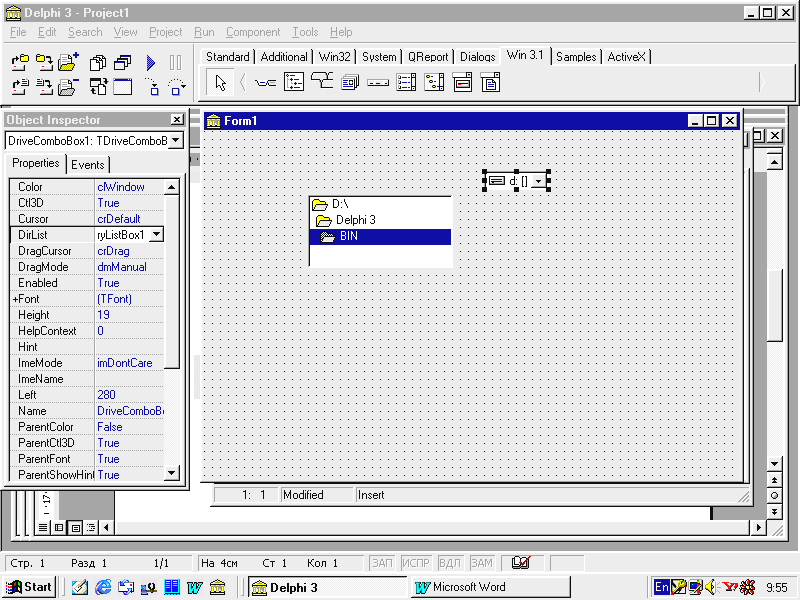Screen dimensions: 800x600
Task: Close the Object Inspector panel
Action: click(x=177, y=119)
